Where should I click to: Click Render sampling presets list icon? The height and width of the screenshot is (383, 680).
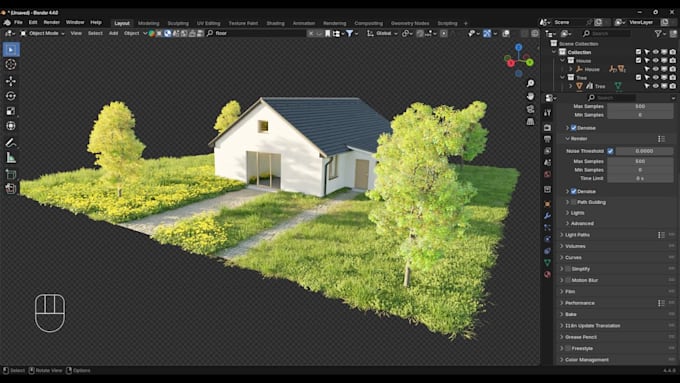pos(661,139)
